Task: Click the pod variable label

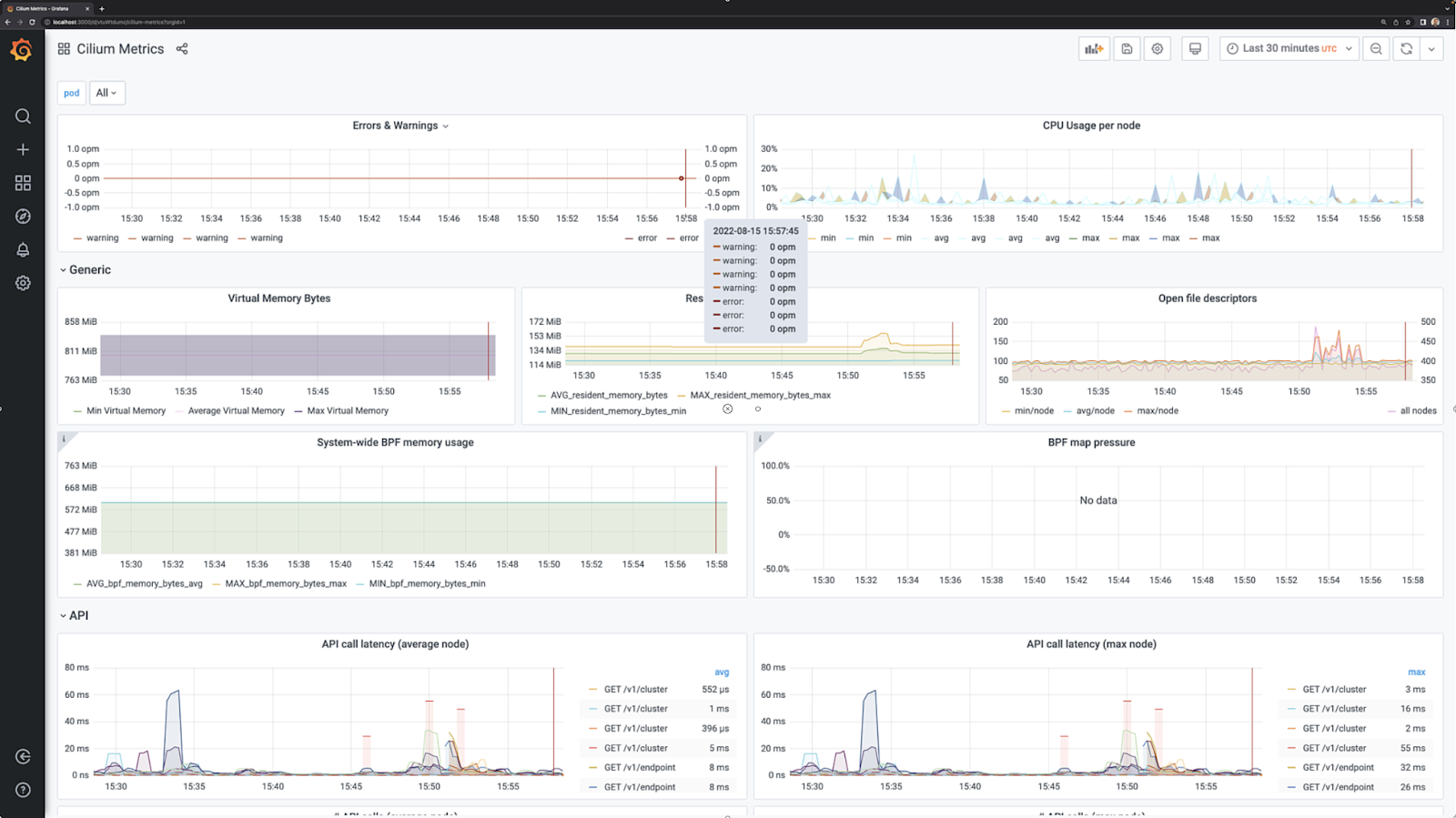Action: 72,93
